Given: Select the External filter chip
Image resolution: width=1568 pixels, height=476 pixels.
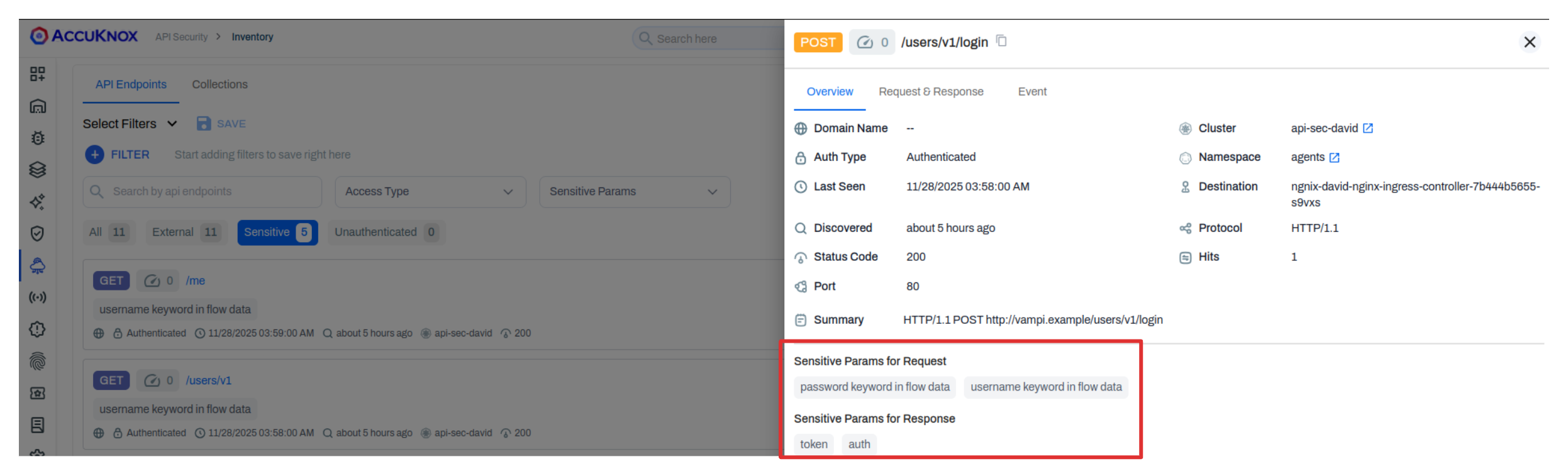Looking at the screenshot, I should click(184, 233).
